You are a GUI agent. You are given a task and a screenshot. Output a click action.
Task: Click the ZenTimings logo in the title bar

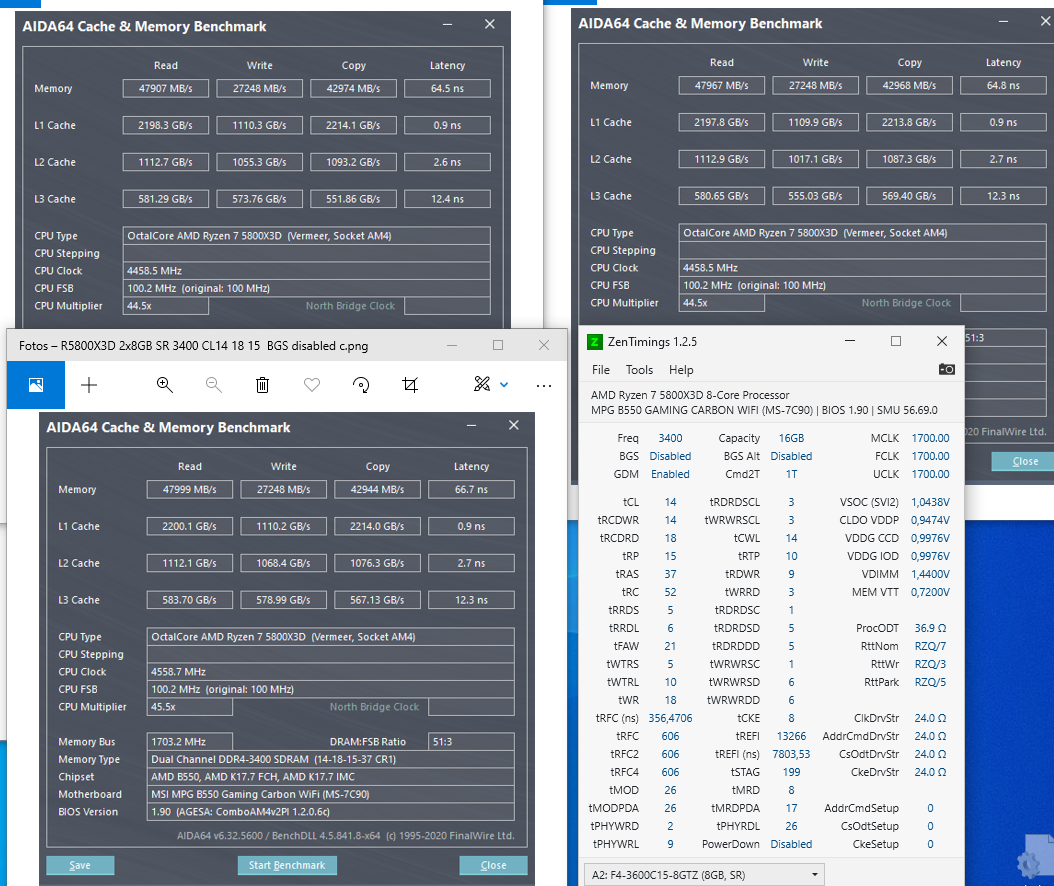[597, 341]
